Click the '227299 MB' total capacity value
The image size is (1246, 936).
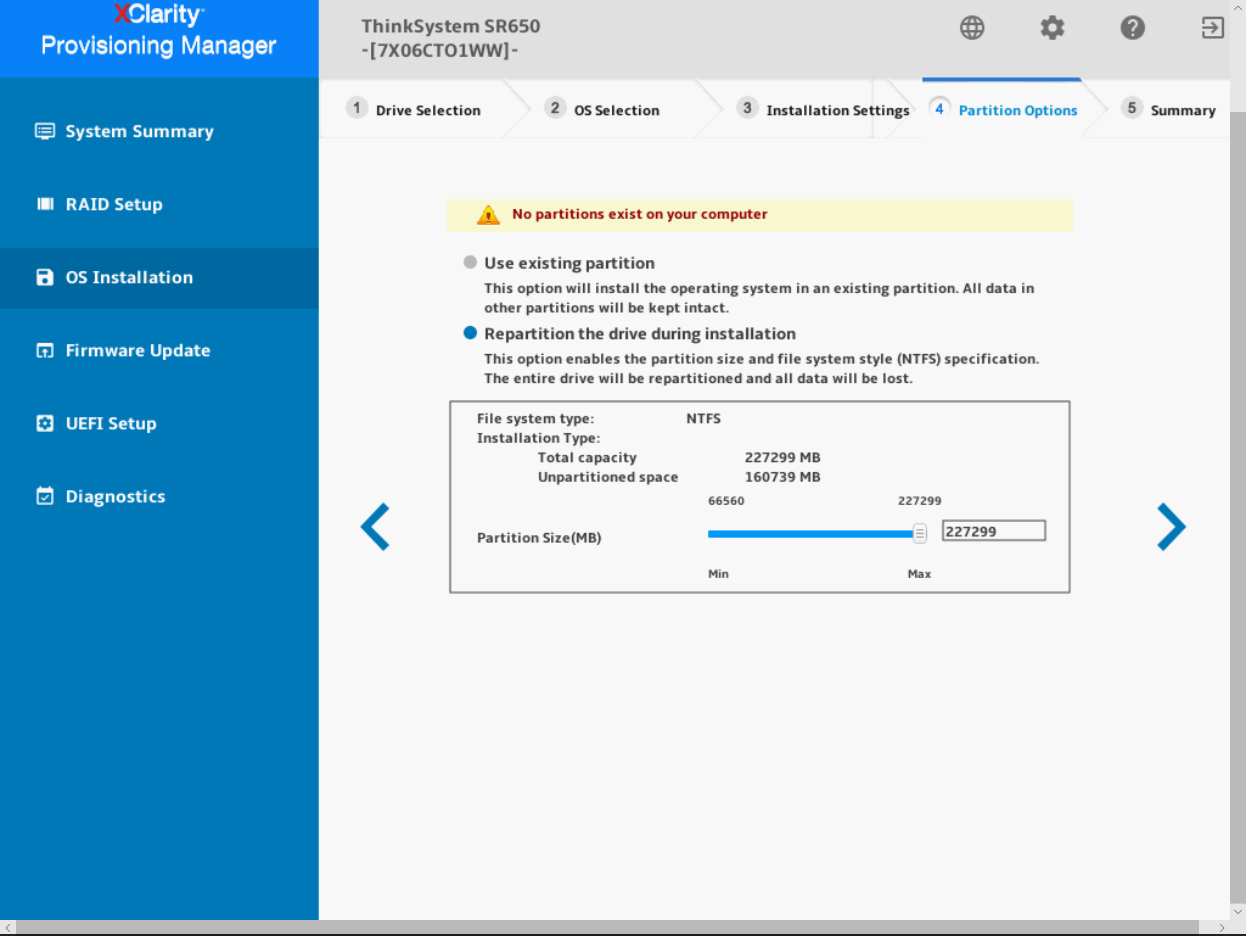tap(782, 458)
